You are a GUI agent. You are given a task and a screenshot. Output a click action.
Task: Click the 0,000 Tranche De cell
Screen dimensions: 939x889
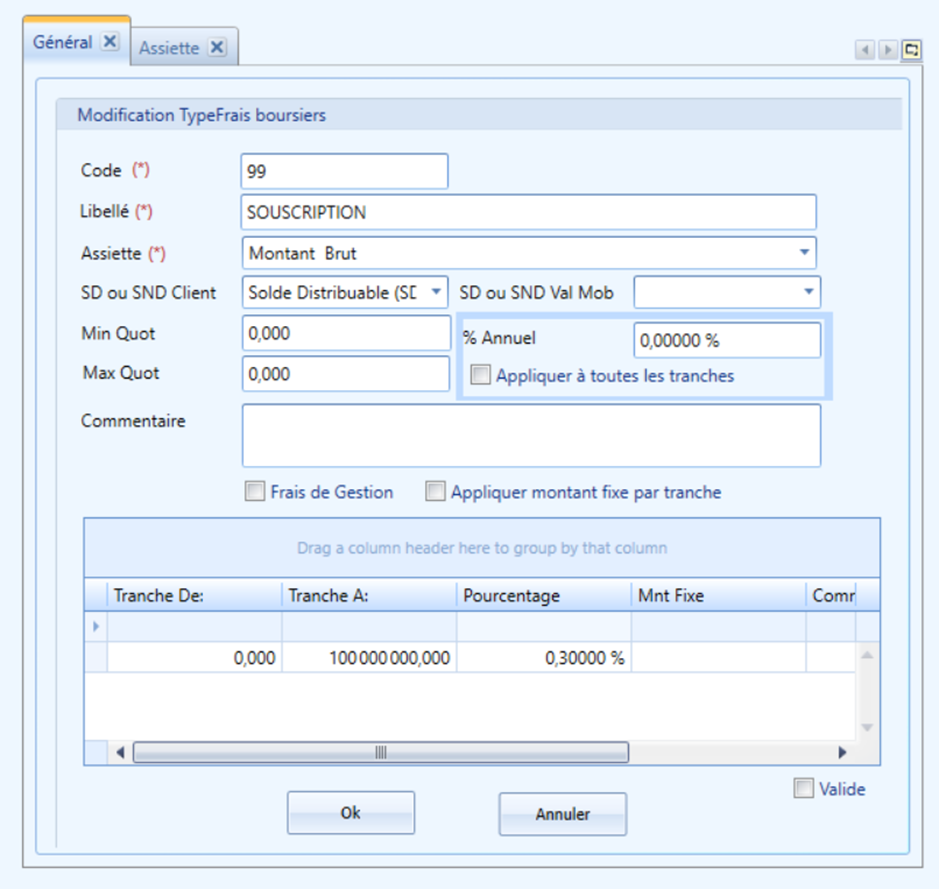(x=195, y=657)
